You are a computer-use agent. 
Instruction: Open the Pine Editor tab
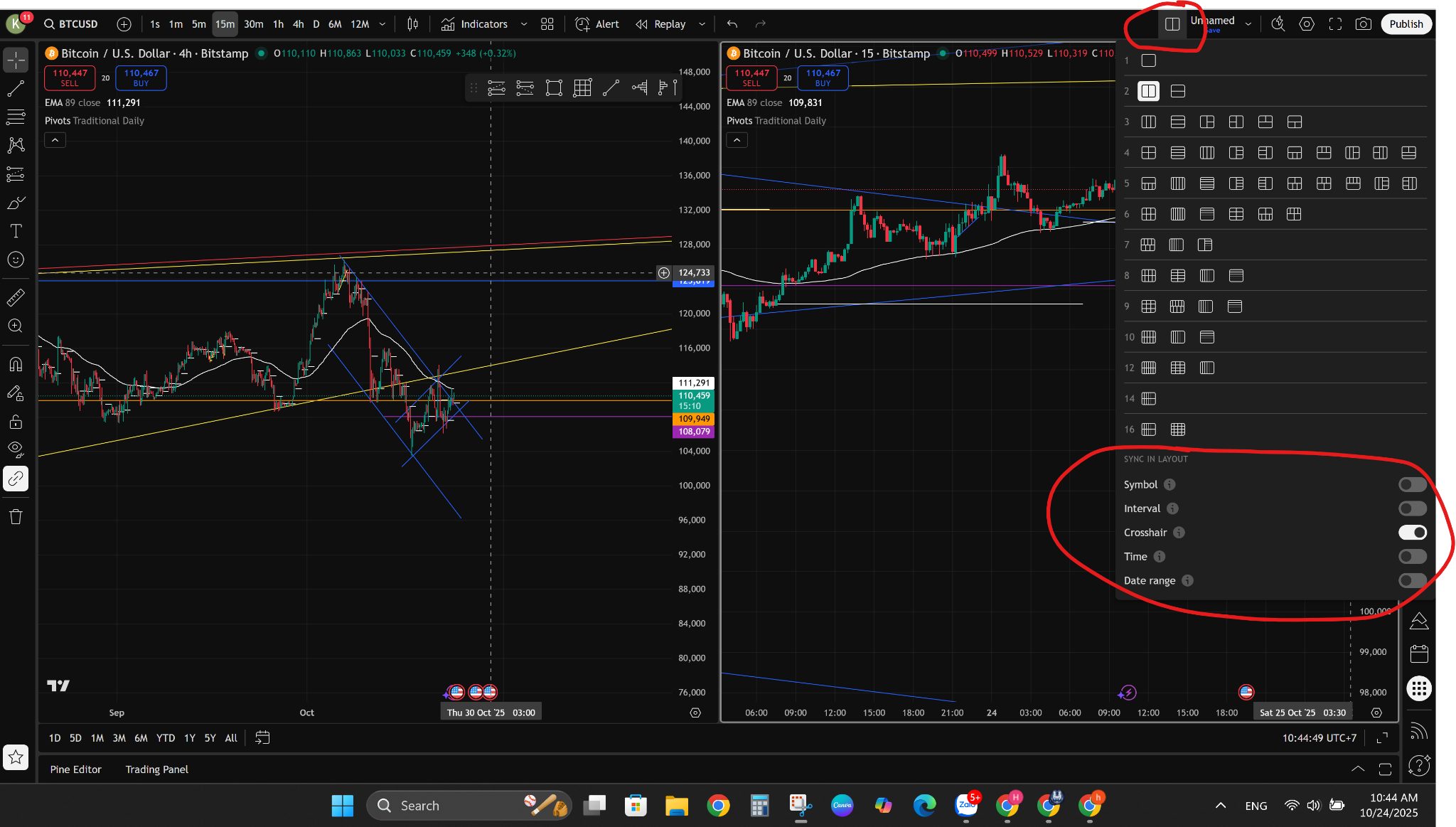pos(75,769)
